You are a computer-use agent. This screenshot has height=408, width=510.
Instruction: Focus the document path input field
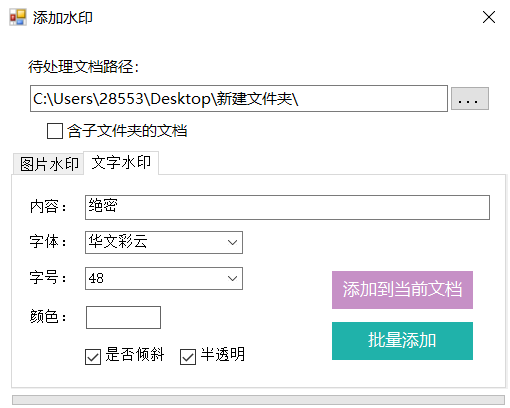coord(239,98)
